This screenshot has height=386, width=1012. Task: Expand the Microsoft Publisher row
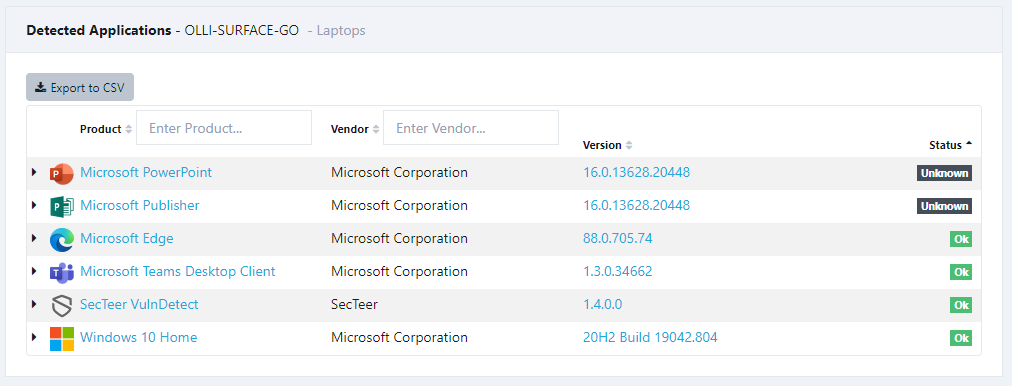[34, 205]
